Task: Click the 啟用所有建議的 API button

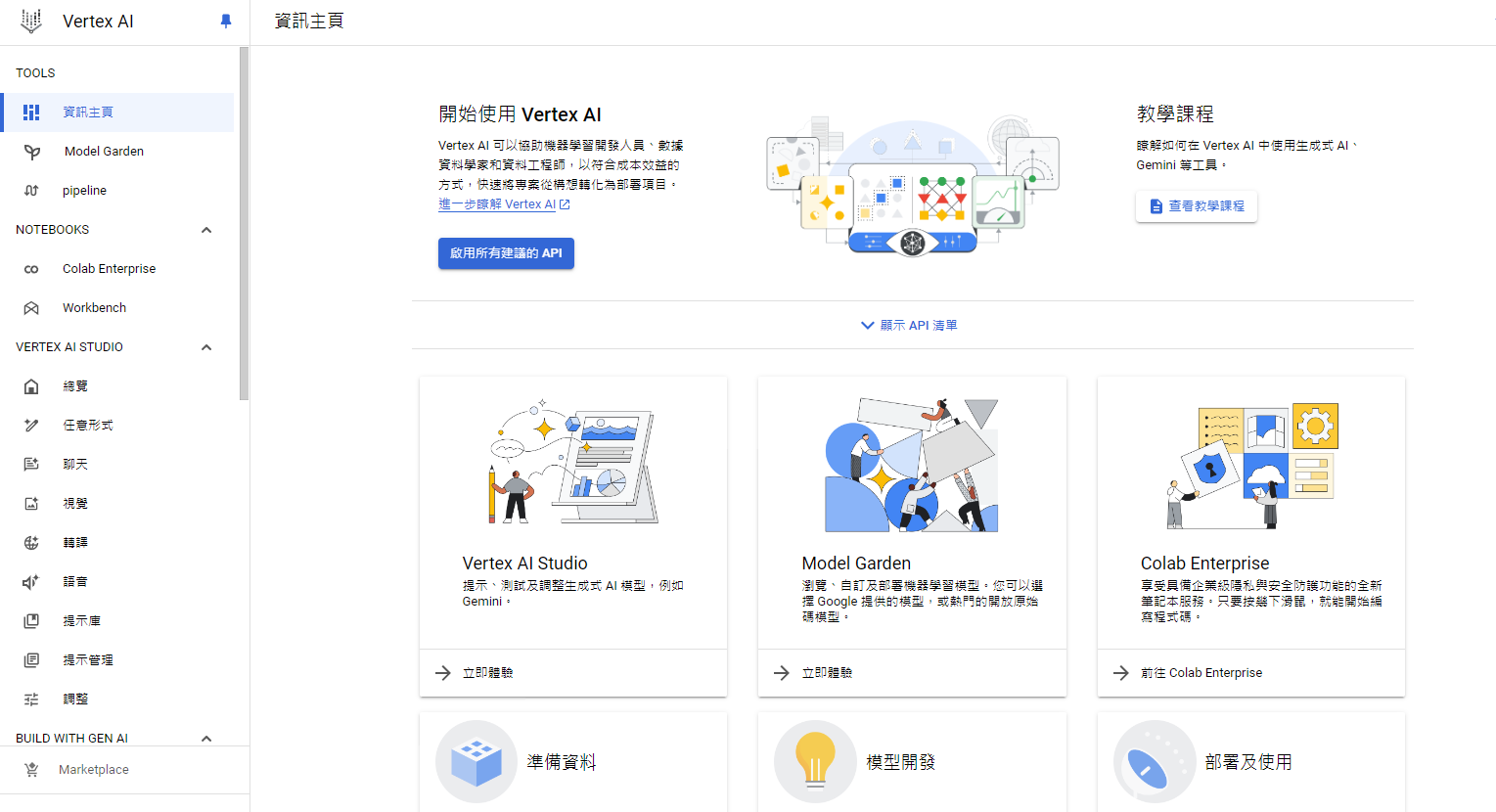Action: tap(506, 253)
